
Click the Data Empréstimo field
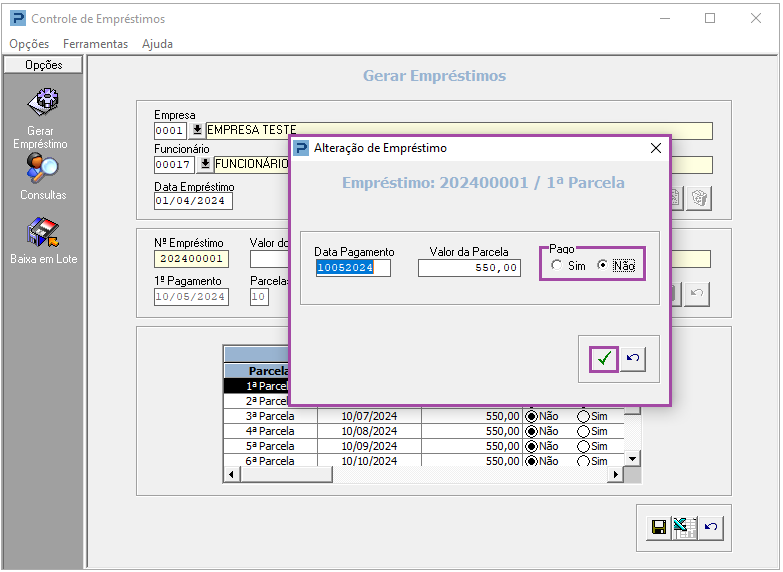[x=193, y=201]
